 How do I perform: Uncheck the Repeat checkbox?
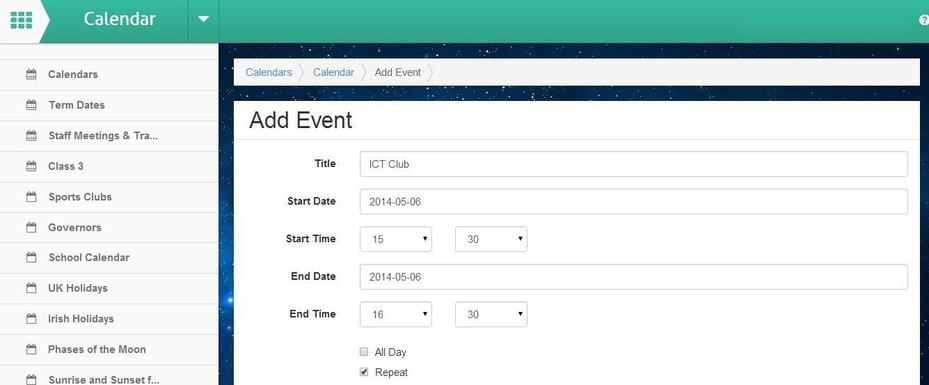pyautogui.click(x=364, y=372)
